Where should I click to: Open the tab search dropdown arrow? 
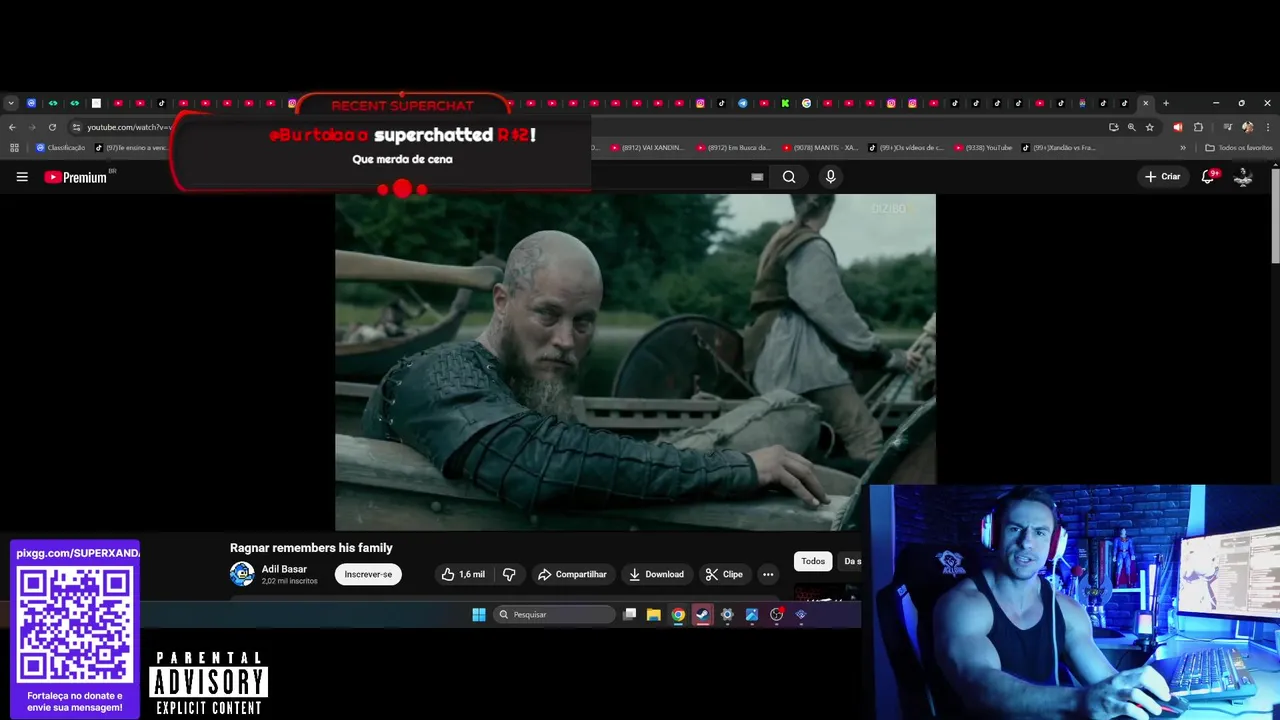11,103
